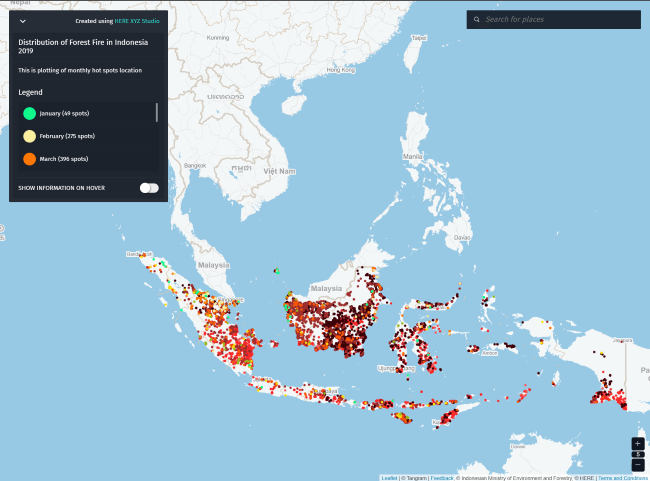Click the Malaysia label on the peninsula

pyautogui.click(x=213, y=265)
